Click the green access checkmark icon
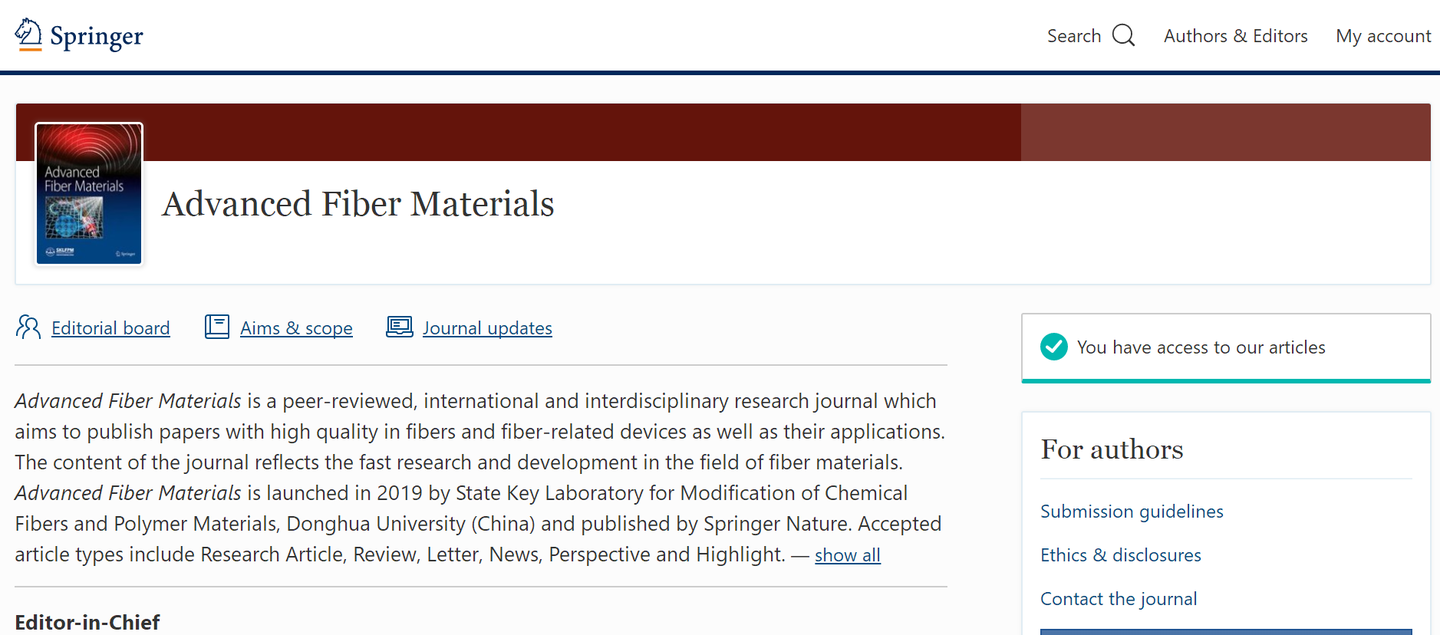The height and width of the screenshot is (635, 1440). (x=1054, y=347)
